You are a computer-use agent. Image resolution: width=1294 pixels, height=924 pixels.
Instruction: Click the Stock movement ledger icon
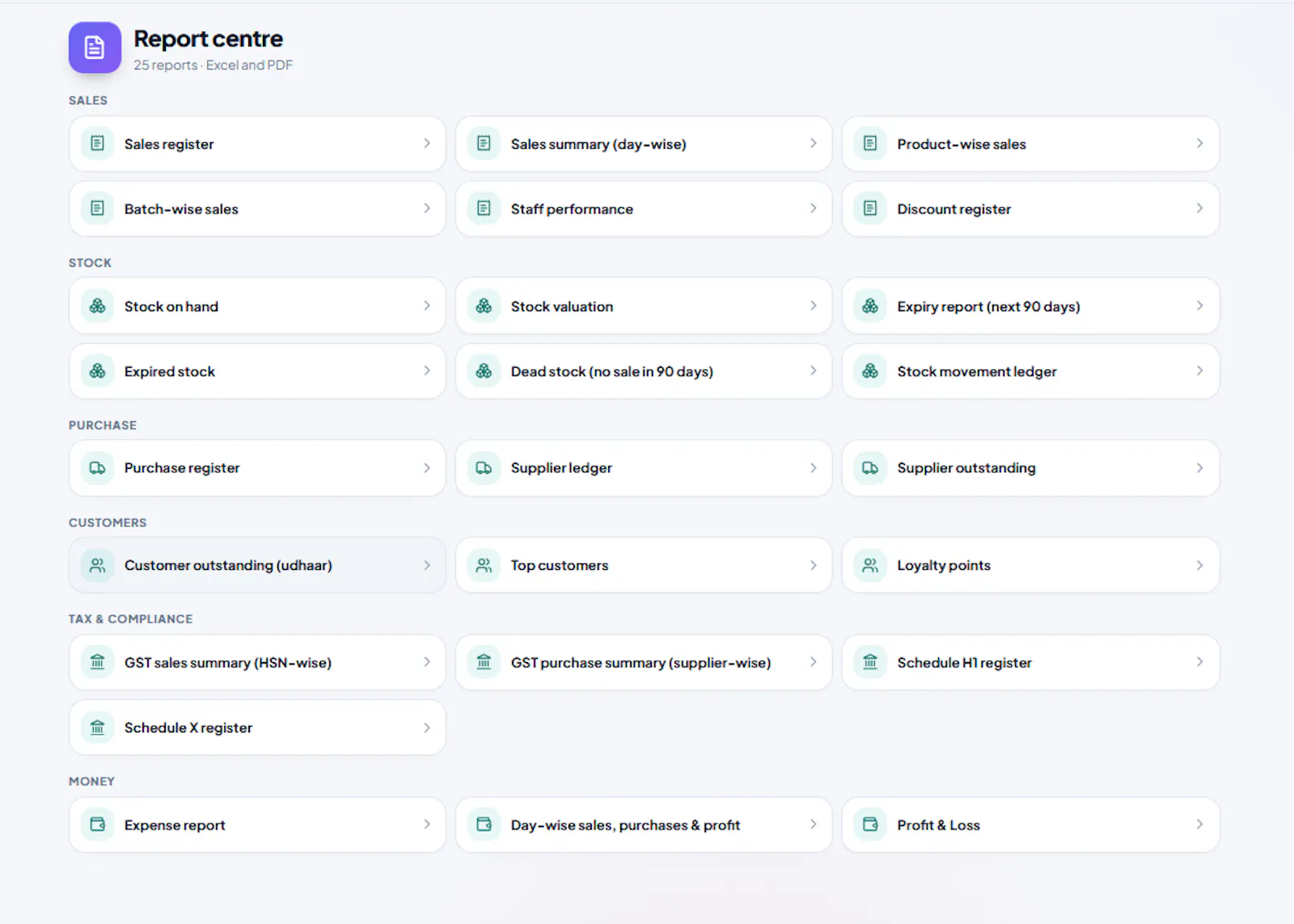coord(870,371)
